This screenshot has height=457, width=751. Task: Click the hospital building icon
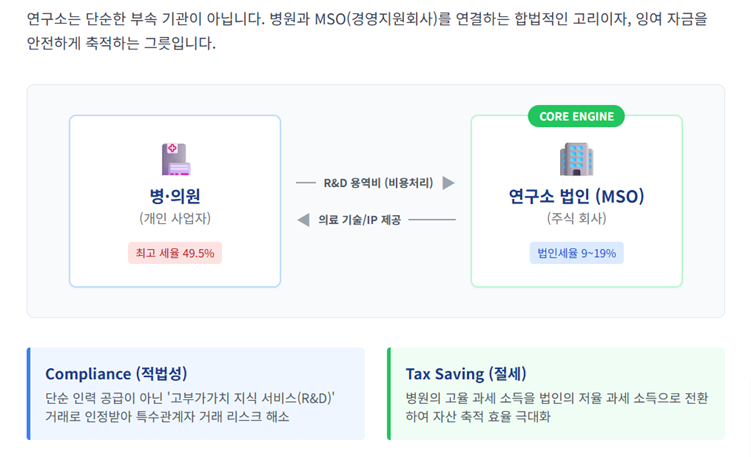point(175,159)
